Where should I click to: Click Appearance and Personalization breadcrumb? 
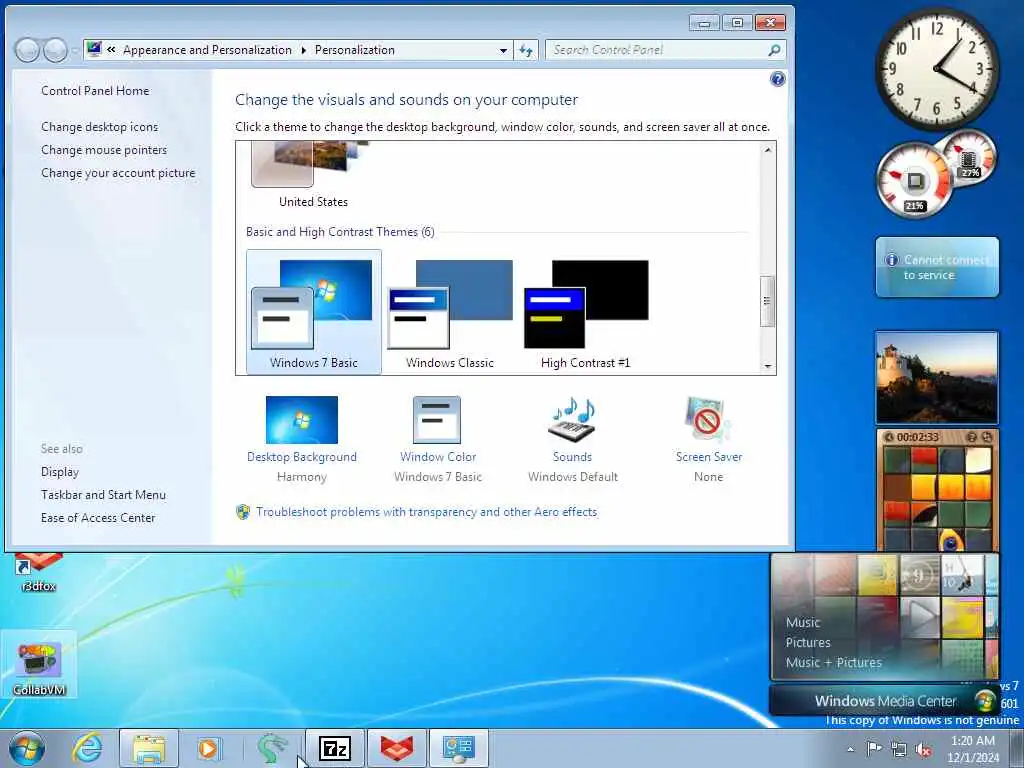point(207,50)
